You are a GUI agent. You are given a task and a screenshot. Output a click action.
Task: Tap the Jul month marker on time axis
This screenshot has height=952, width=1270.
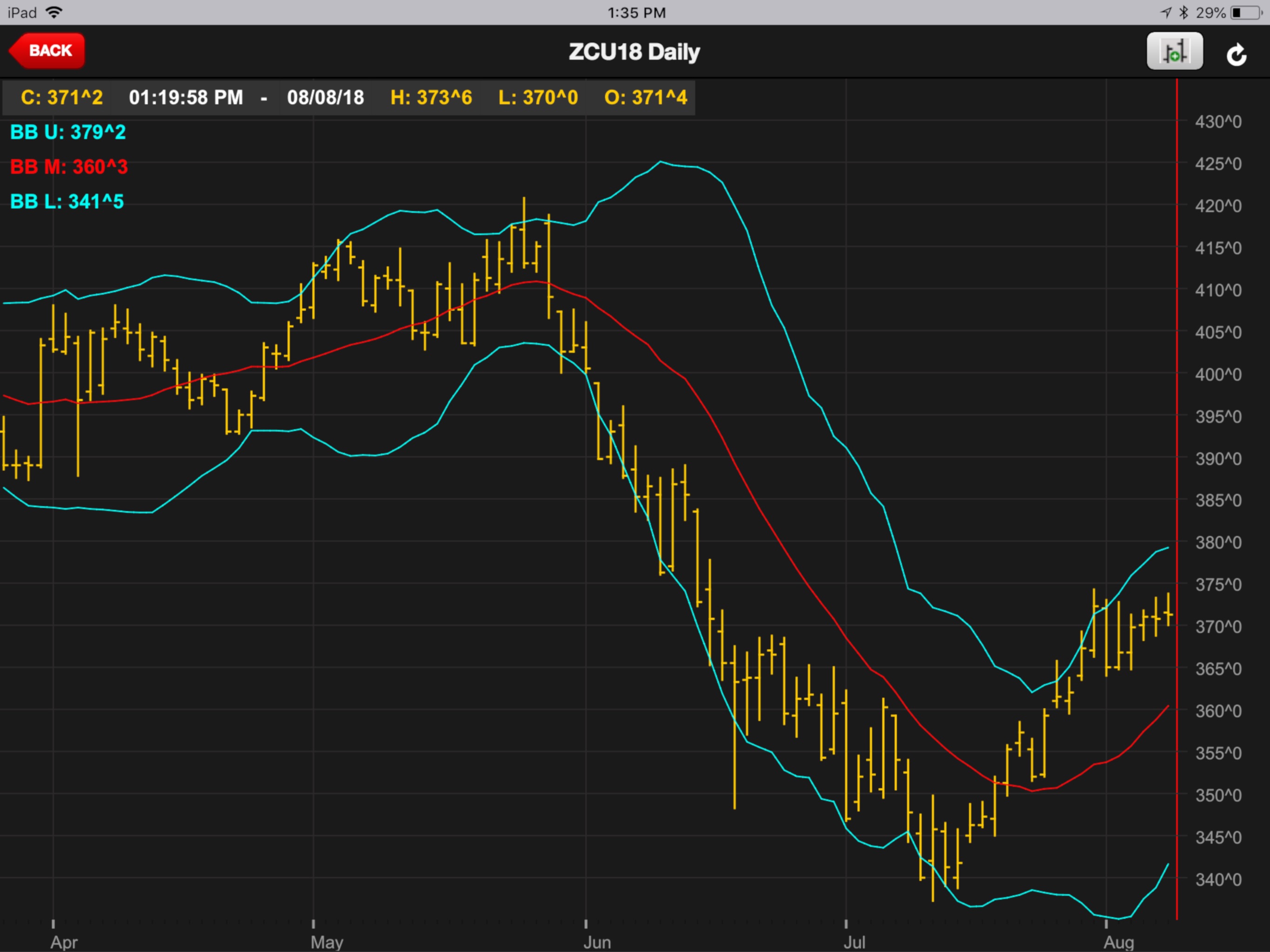pyautogui.click(x=854, y=942)
